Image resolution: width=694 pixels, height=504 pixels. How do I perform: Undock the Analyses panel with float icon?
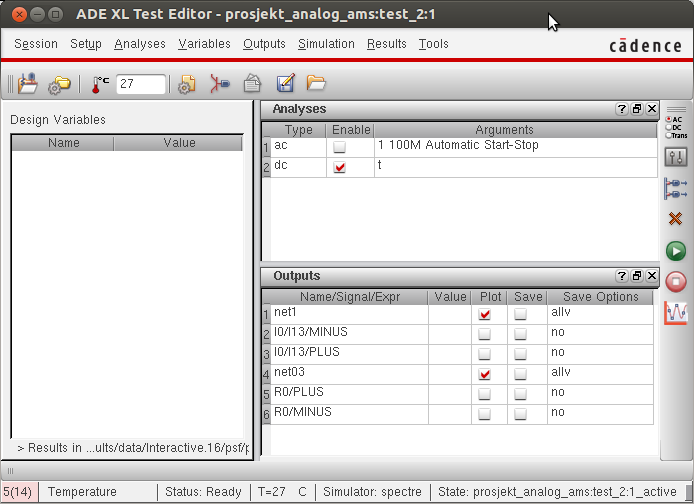click(x=637, y=109)
